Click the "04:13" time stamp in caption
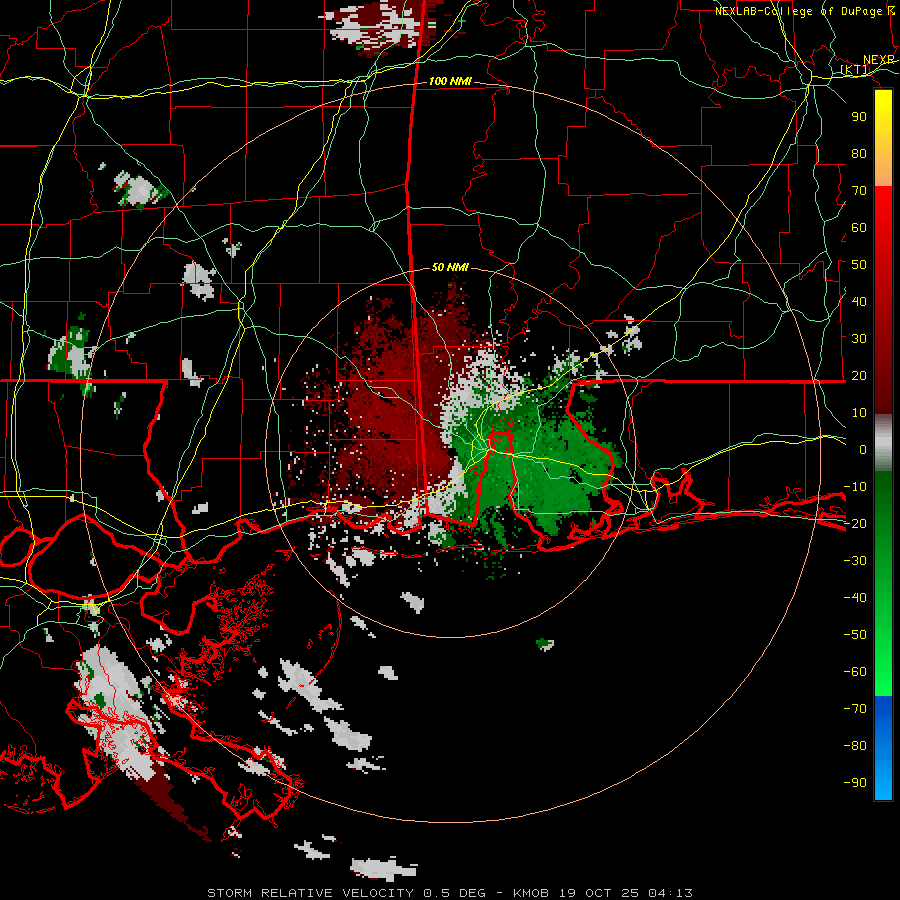Image resolution: width=900 pixels, height=900 pixels. click(x=670, y=893)
